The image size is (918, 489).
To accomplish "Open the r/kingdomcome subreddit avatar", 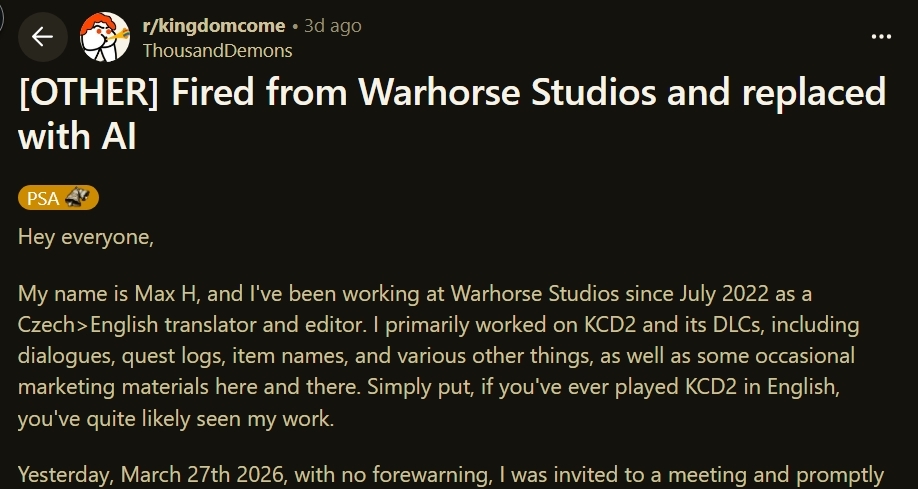I will [x=105, y=37].
